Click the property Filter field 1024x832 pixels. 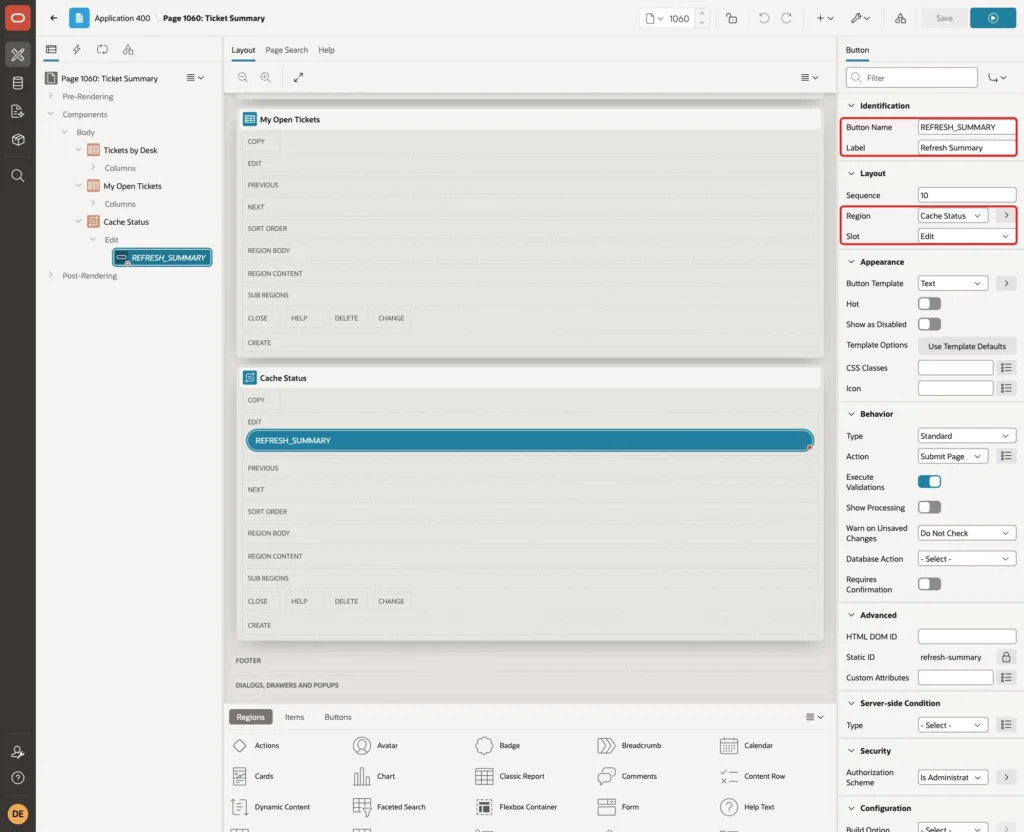click(x=912, y=78)
